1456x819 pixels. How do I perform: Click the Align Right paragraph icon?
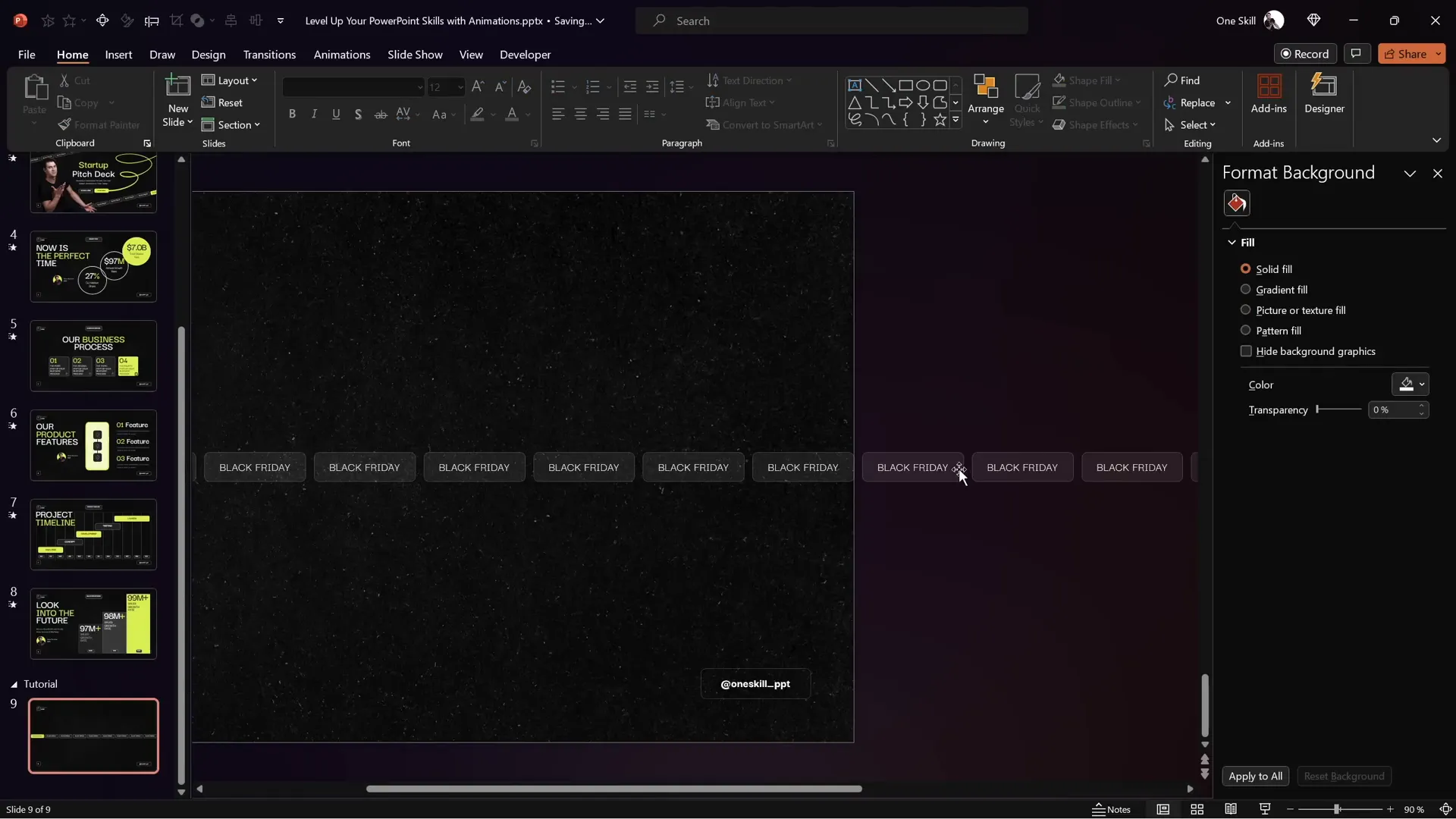603,115
